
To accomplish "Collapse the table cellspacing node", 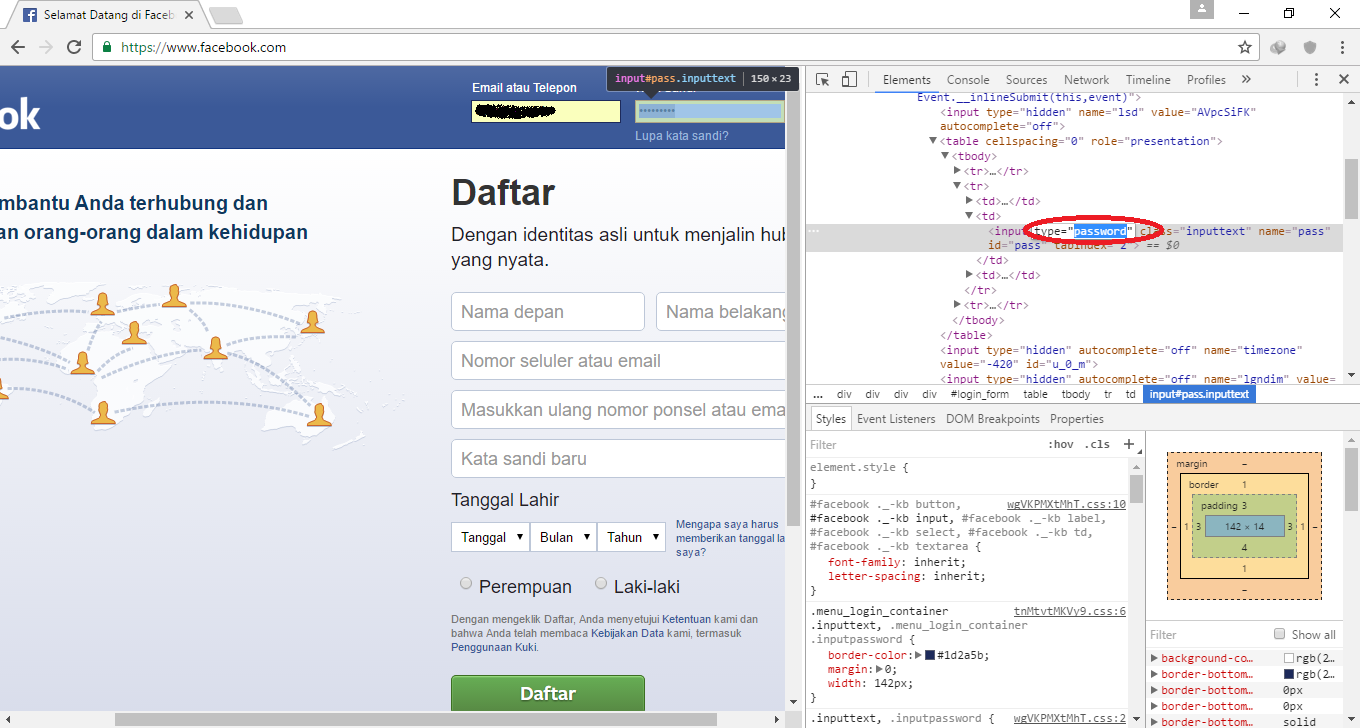I will coord(934,142).
